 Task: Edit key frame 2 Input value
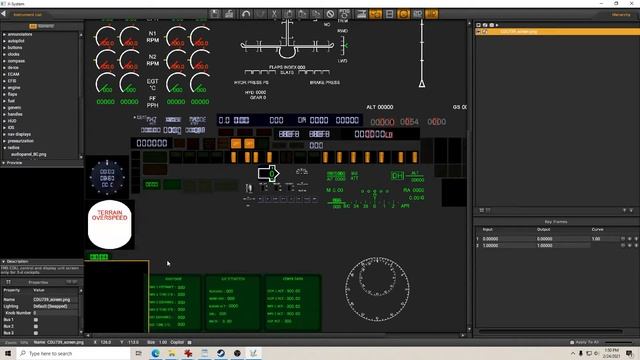[508, 245]
